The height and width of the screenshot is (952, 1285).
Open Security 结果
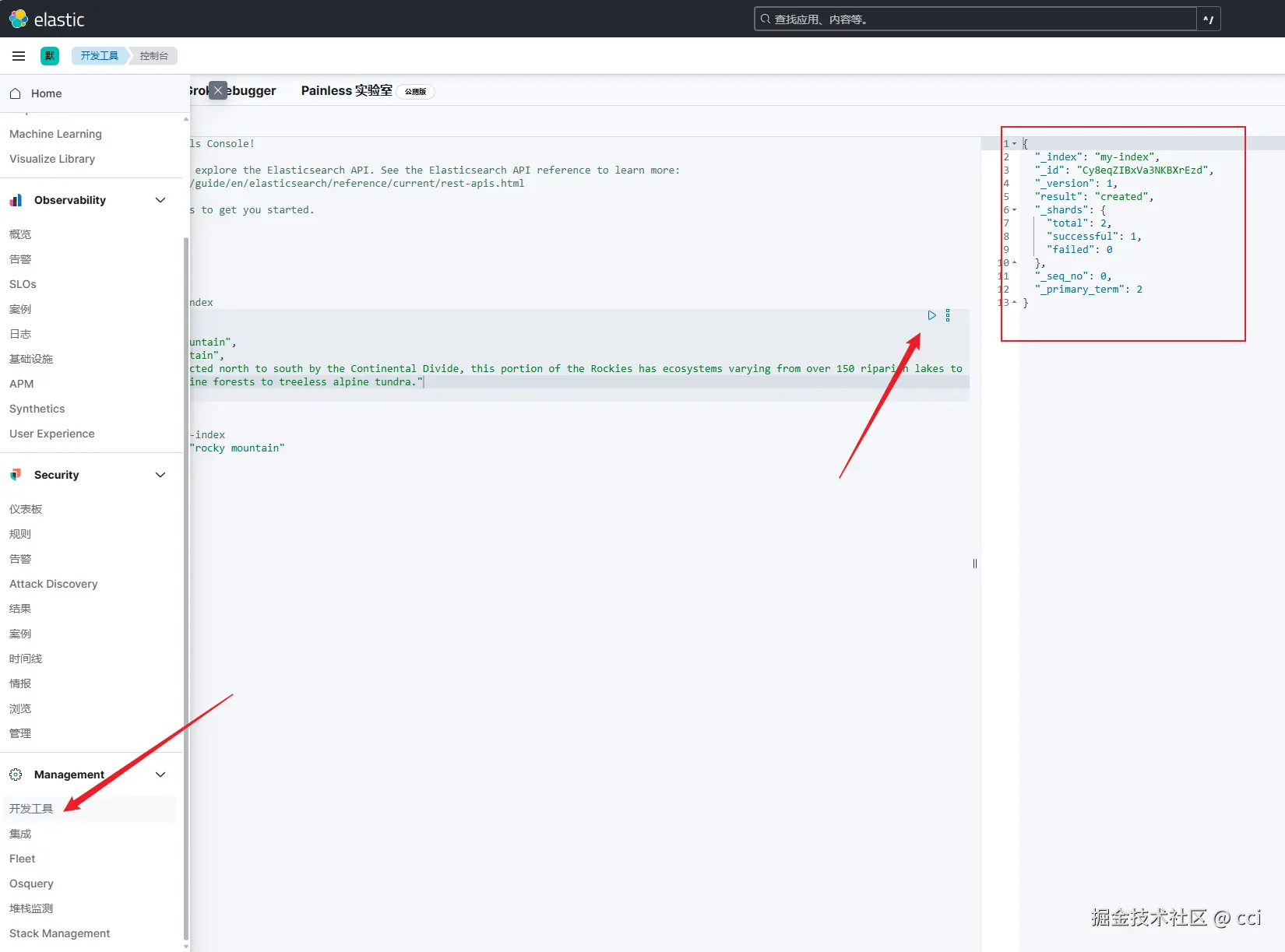tap(20, 609)
